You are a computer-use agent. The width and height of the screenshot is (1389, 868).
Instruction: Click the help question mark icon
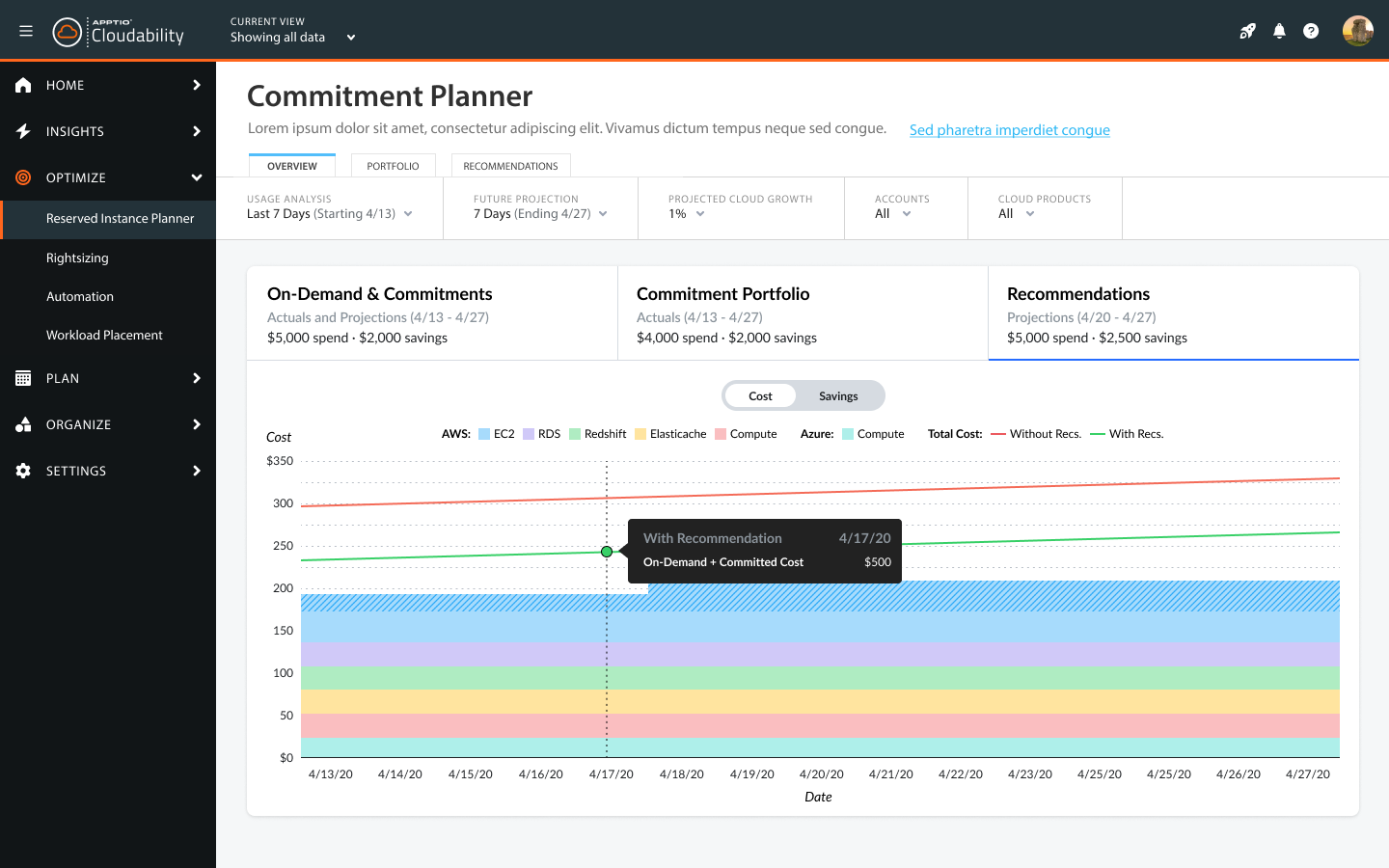(x=1311, y=31)
